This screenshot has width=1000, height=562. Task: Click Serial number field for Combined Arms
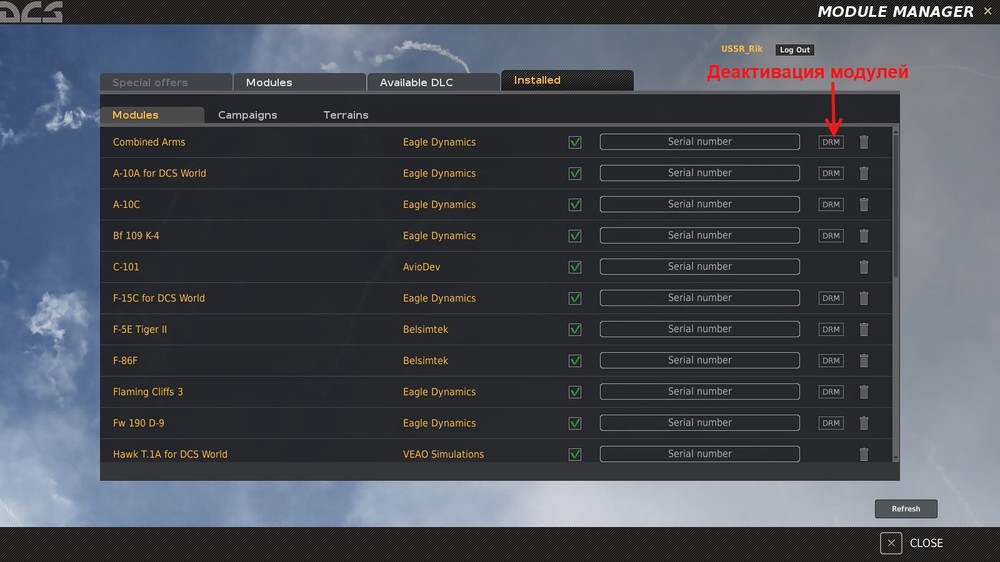tap(700, 142)
